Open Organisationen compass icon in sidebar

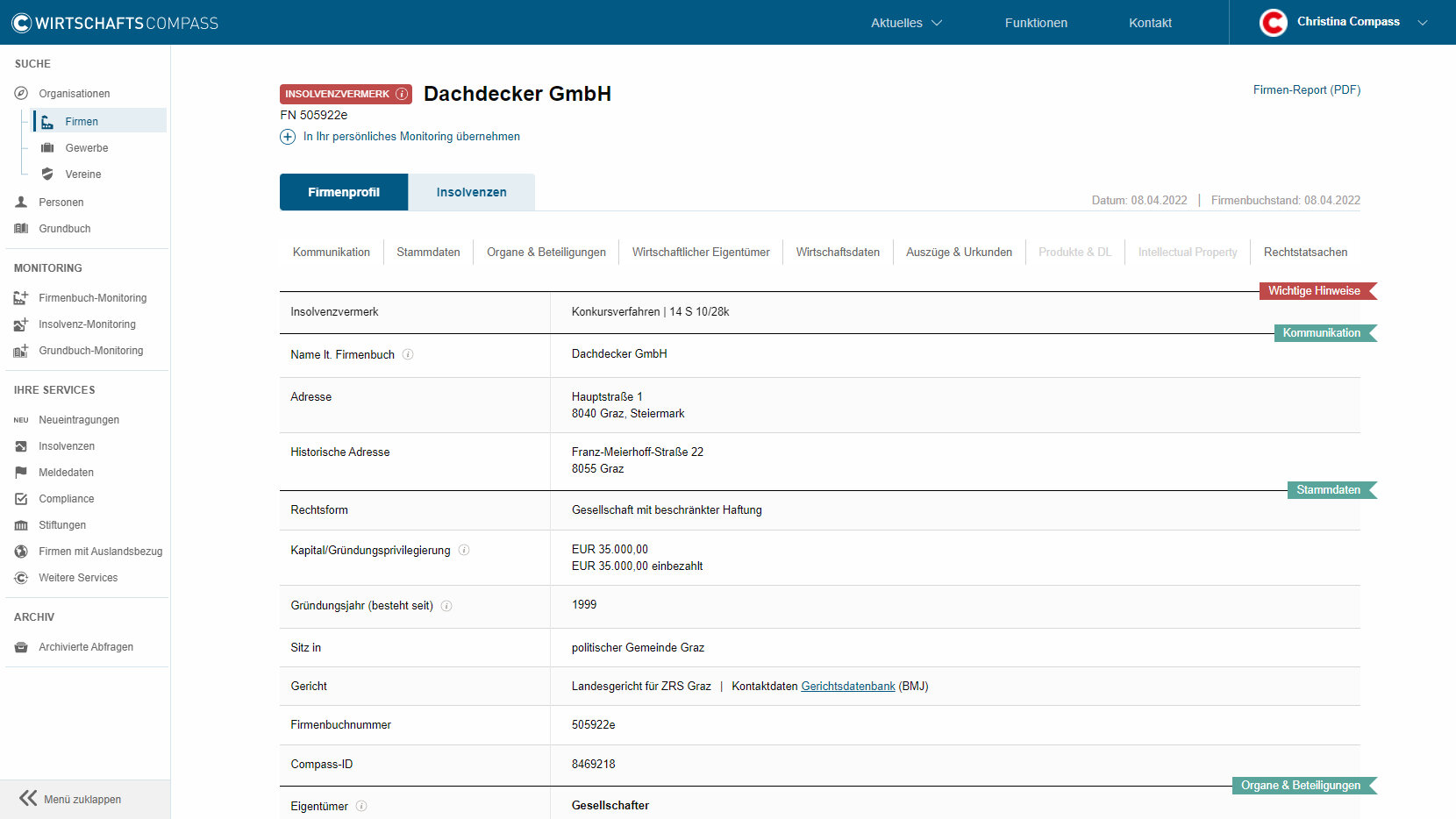(x=21, y=93)
